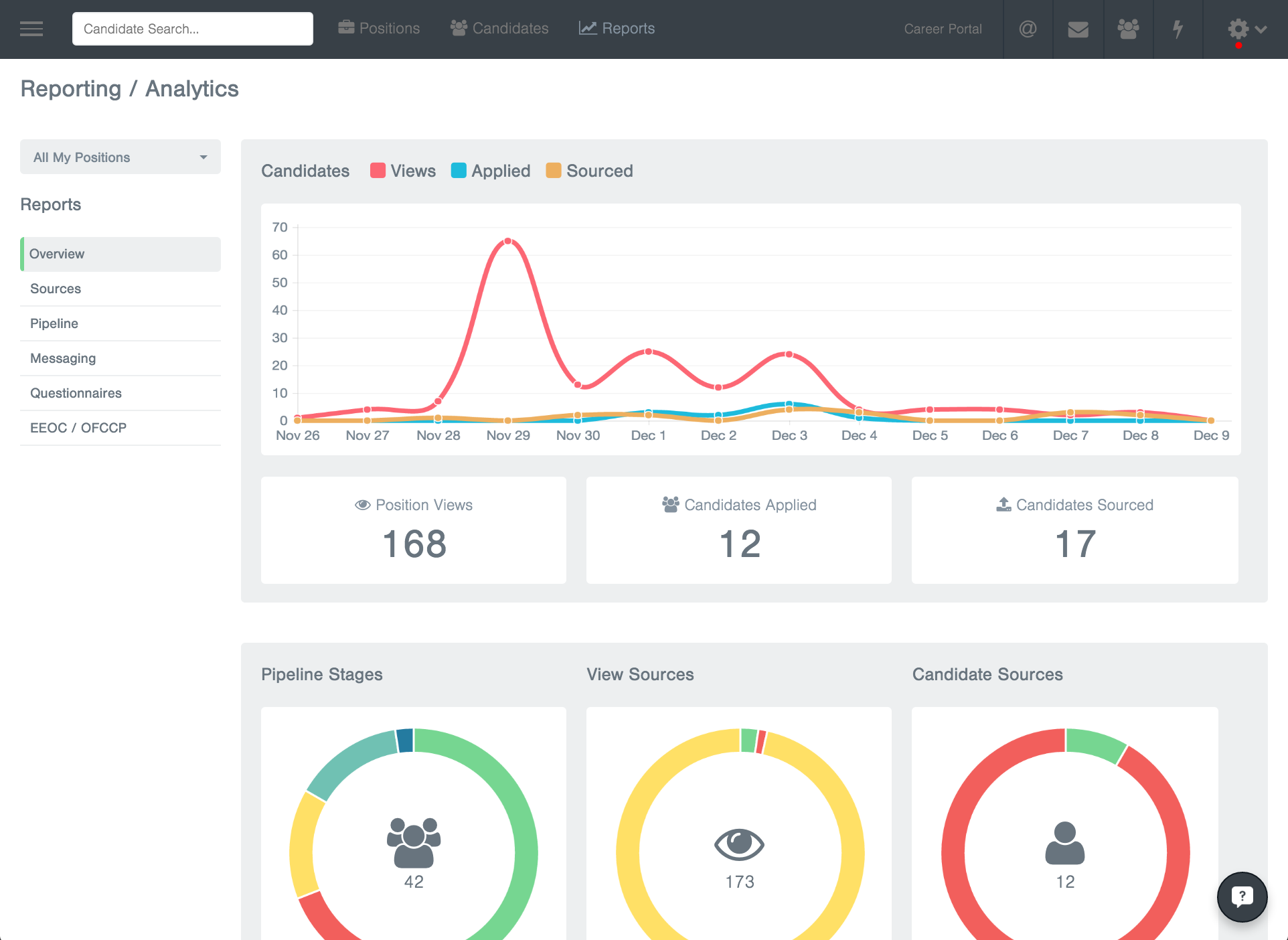Open the envelope messages icon

[x=1078, y=29]
